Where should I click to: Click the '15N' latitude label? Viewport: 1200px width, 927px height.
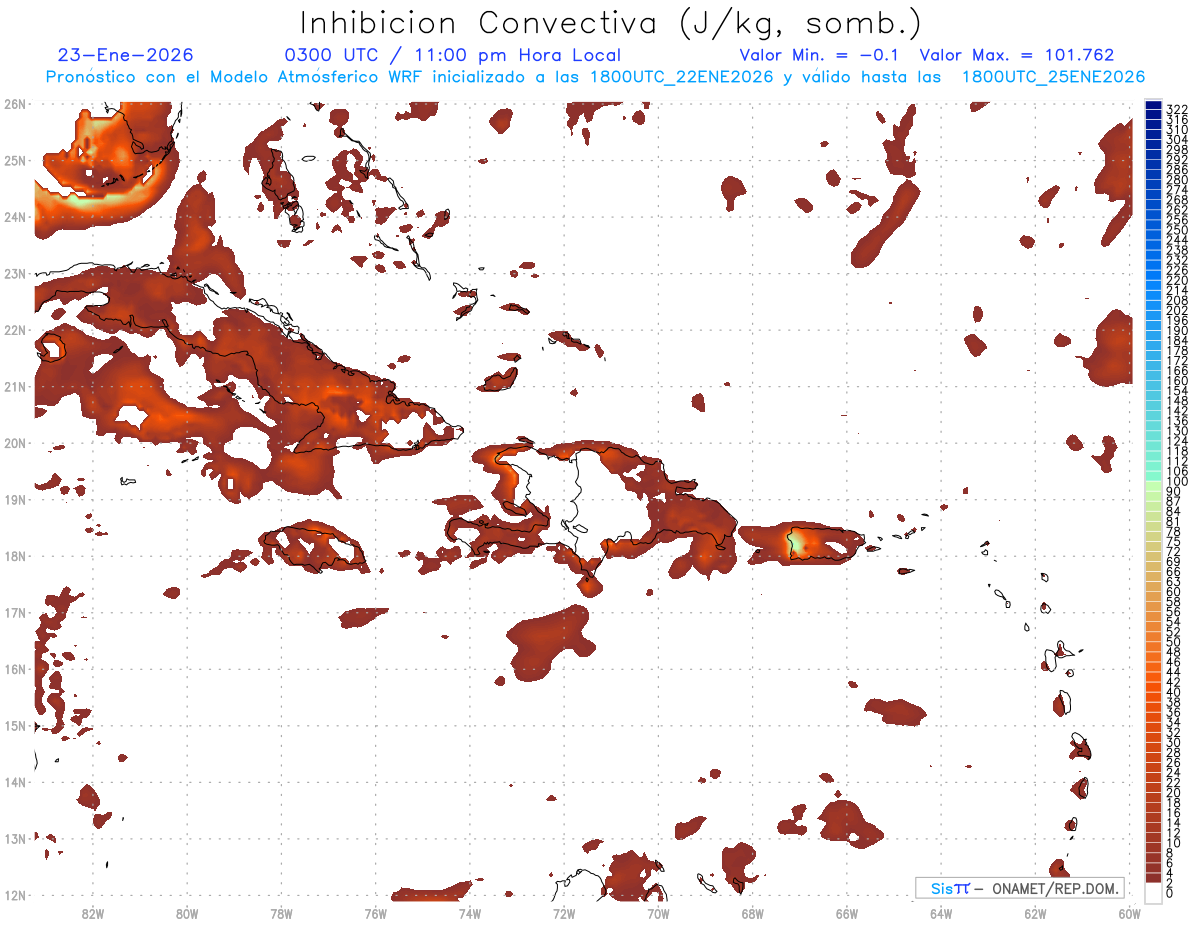pyautogui.click(x=14, y=725)
